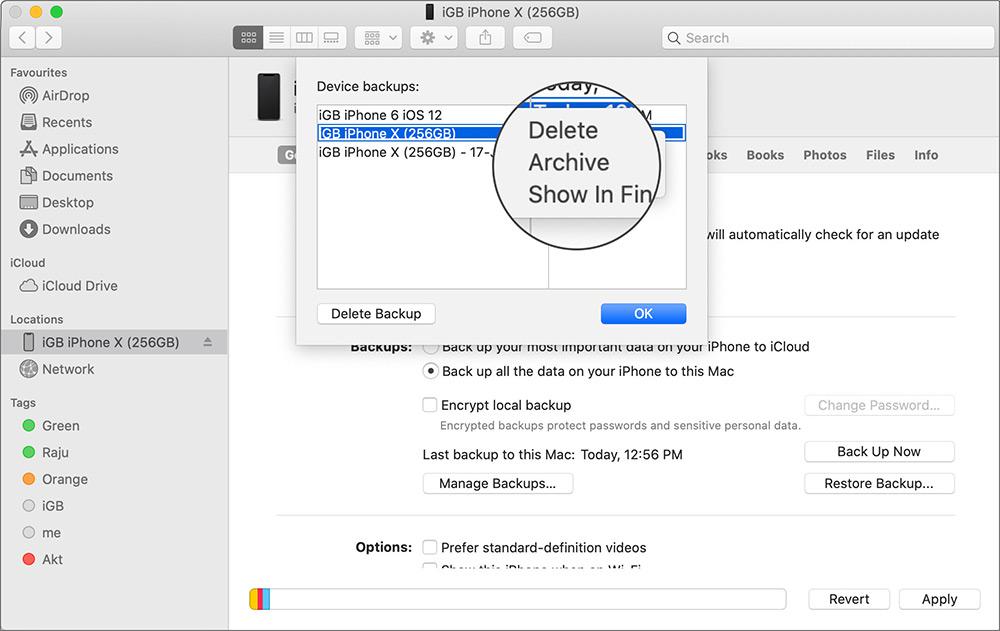Click the Delete Backup button
Screen dimensions: 1000x631
point(376,314)
